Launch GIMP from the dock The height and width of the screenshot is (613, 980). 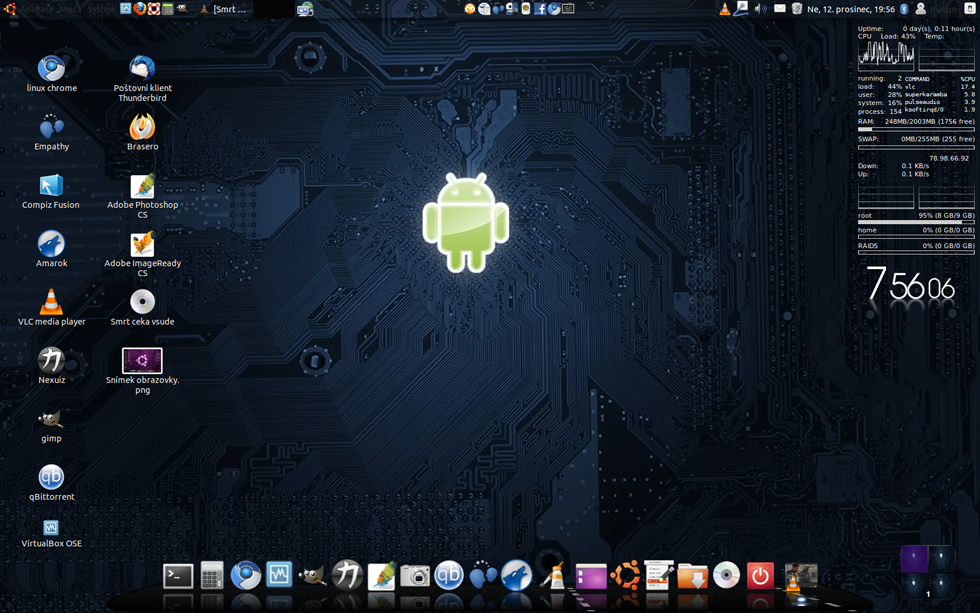[312, 575]
